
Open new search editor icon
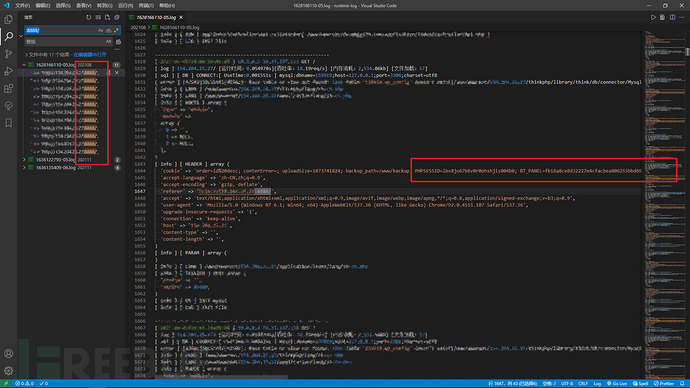pyautogui.click(x=107, y=17)
